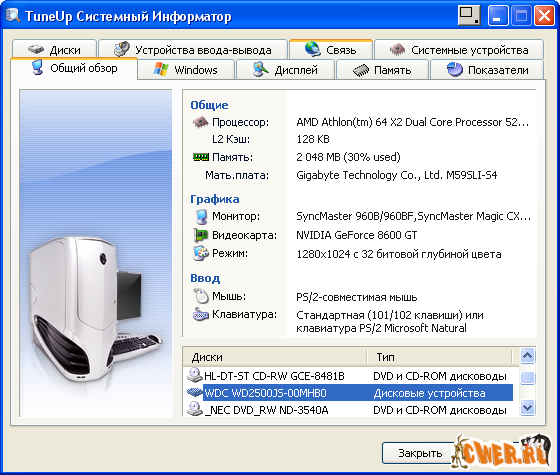The image size is (560, 475).
Task: Select HL-DT-ST CD-RW GCE-8481B row
Action: coord(350,376)
